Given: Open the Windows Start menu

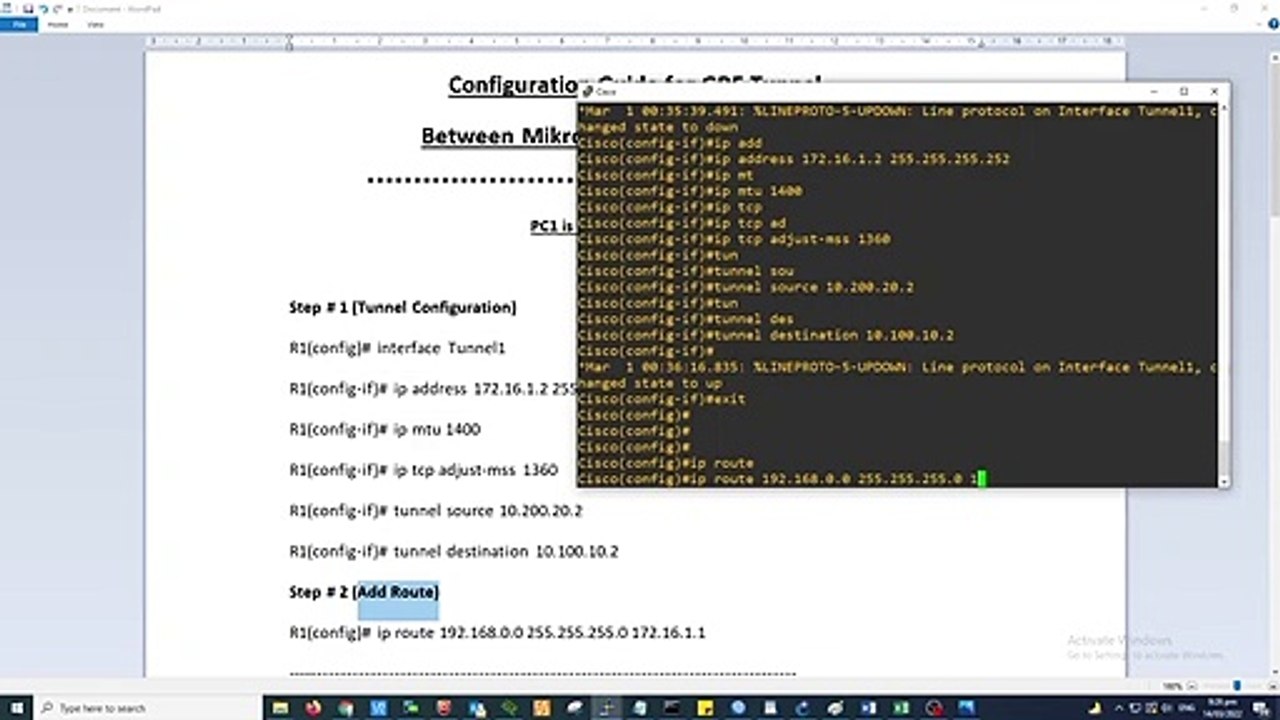Looking at the screenshot, I should (x=17, y=708).
